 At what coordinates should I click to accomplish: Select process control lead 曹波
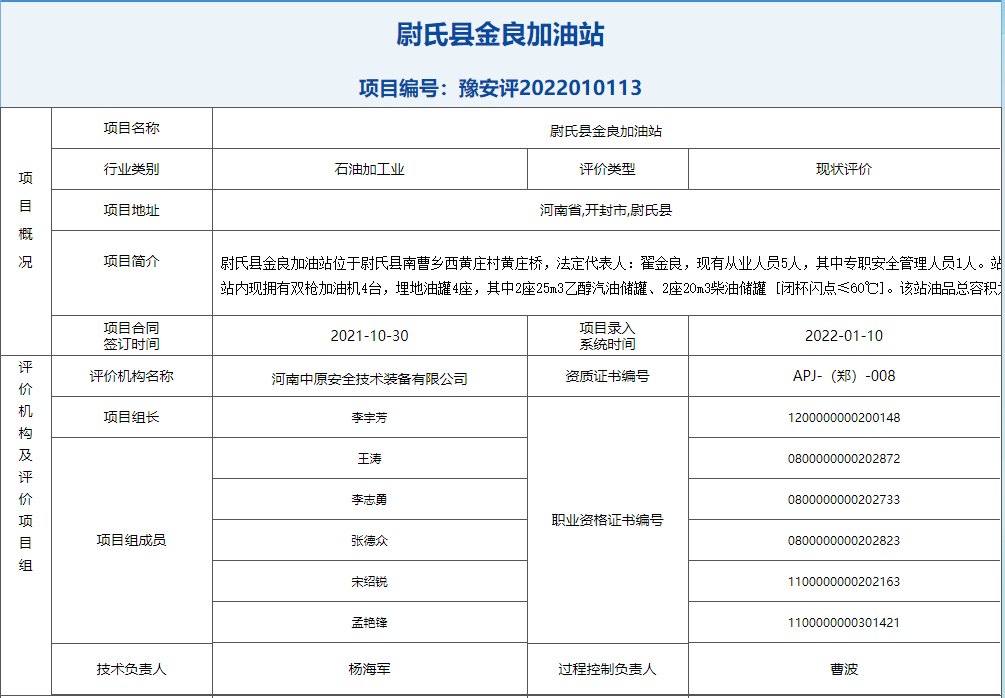843,669
